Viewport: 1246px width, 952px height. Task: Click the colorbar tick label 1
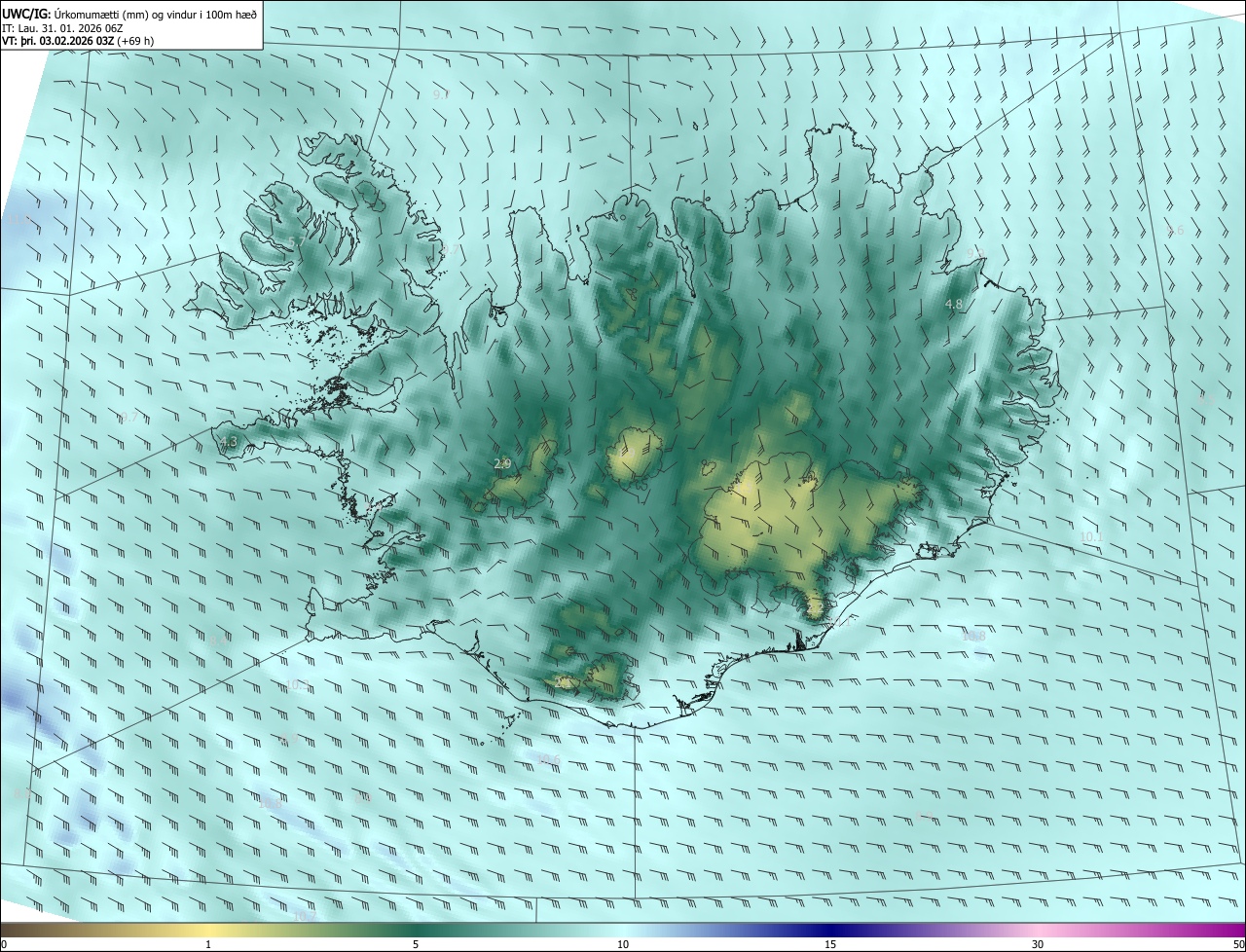(208, 945)
